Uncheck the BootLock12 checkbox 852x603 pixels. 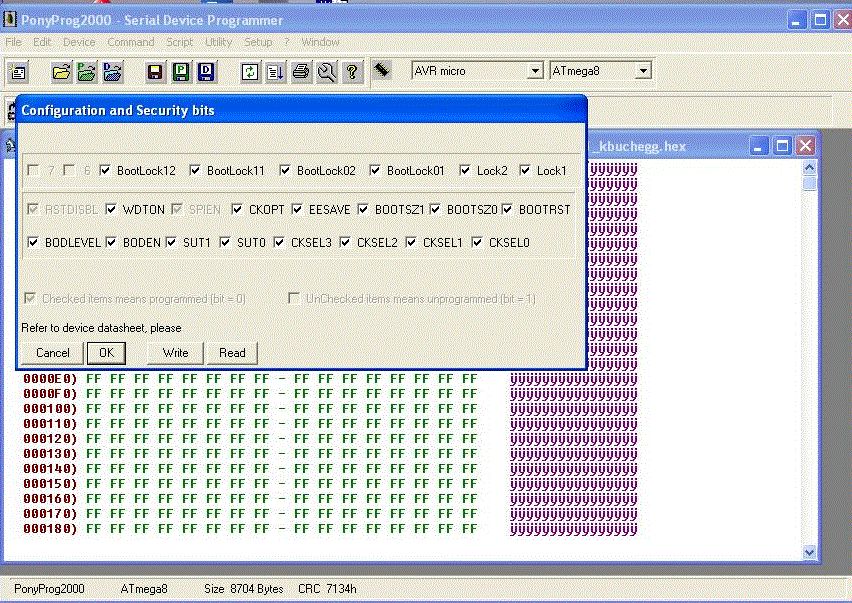click(105, 171)
